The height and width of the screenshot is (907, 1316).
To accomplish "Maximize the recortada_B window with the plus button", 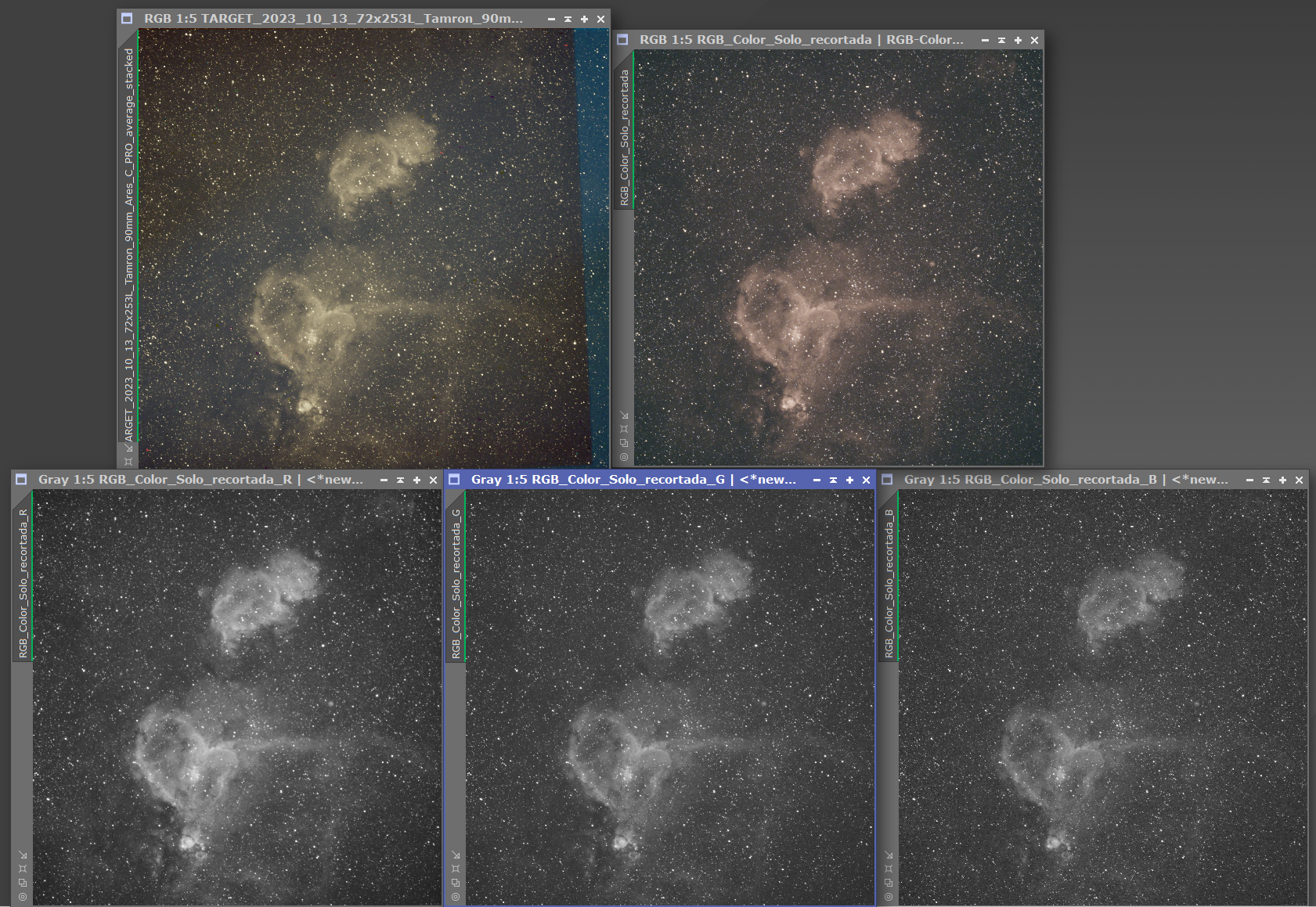I will click(1282, 480).
